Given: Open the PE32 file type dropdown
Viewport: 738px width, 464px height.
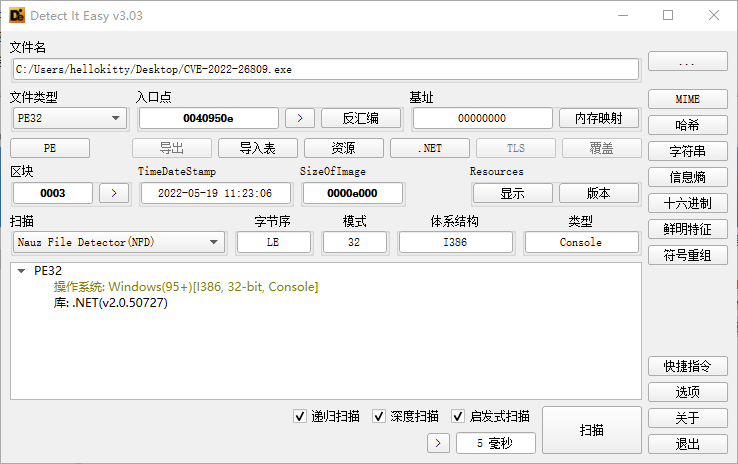Looking at the screenshot, I should (69, 118).
